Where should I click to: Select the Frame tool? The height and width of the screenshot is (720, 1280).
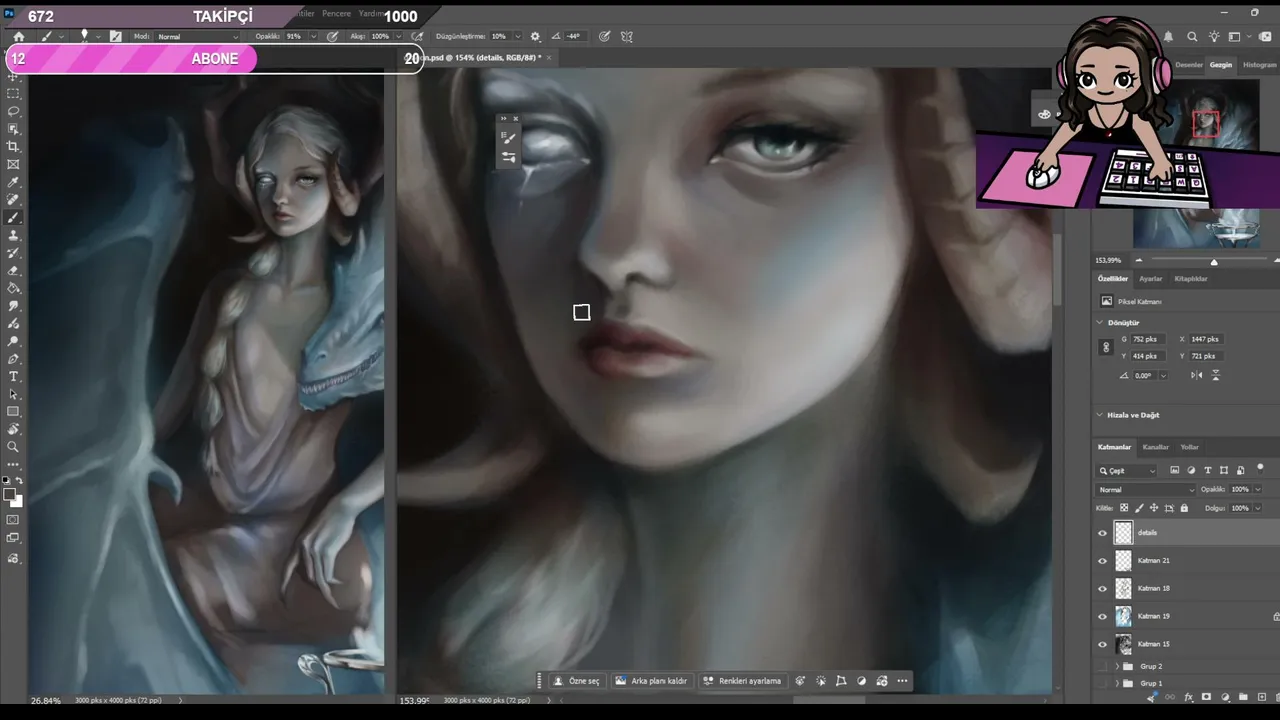[x=13, y=164]
